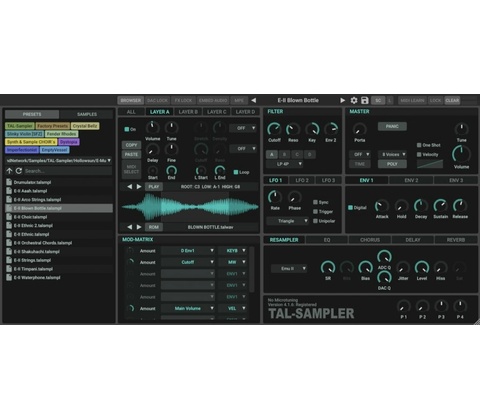Open the Cutoff mod destination dropdown

tap(188, 262)
